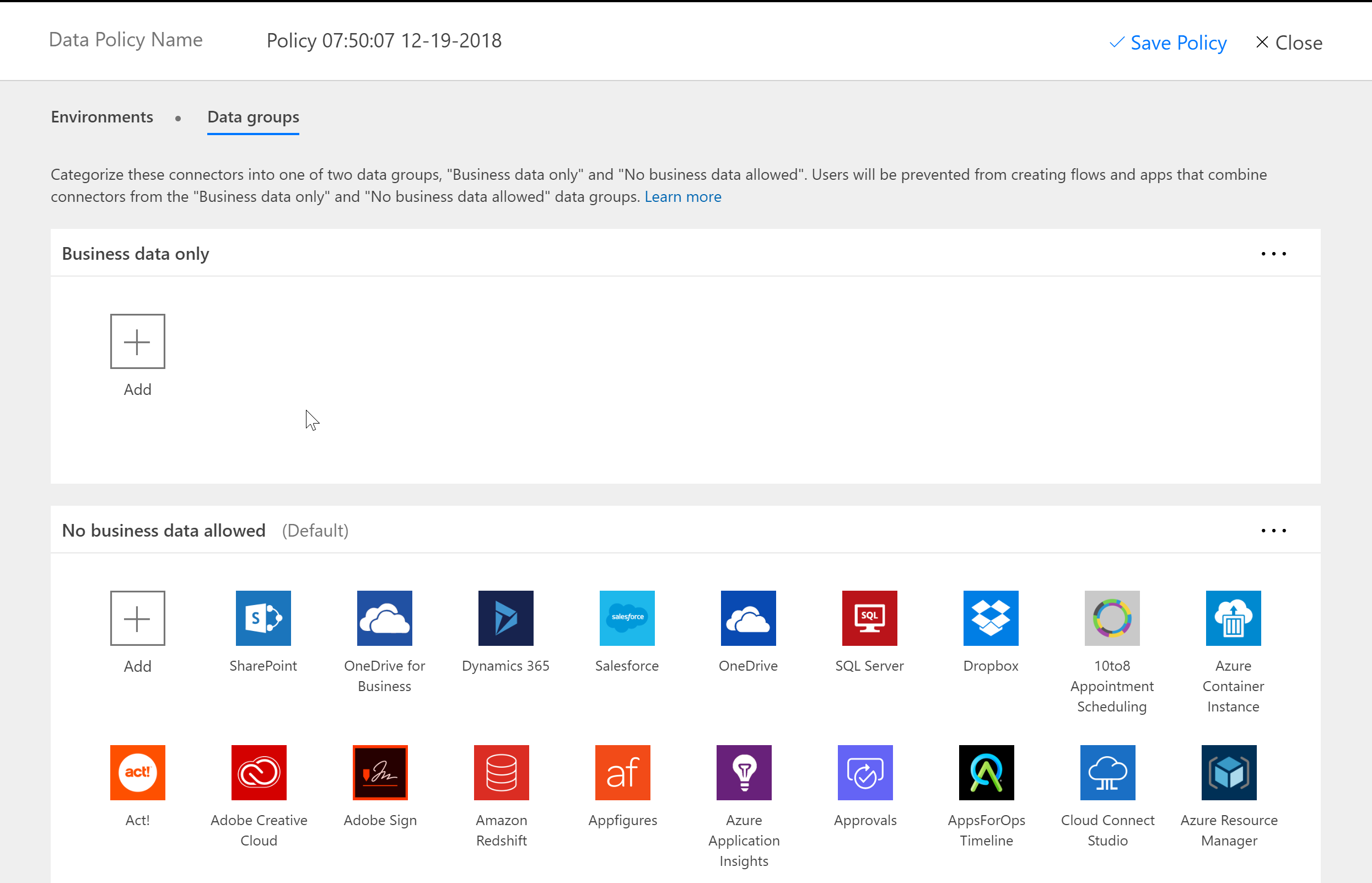Select the Salesforce connector icon
The width and height of the screenshot is (1372, 883).
point(626,618)
